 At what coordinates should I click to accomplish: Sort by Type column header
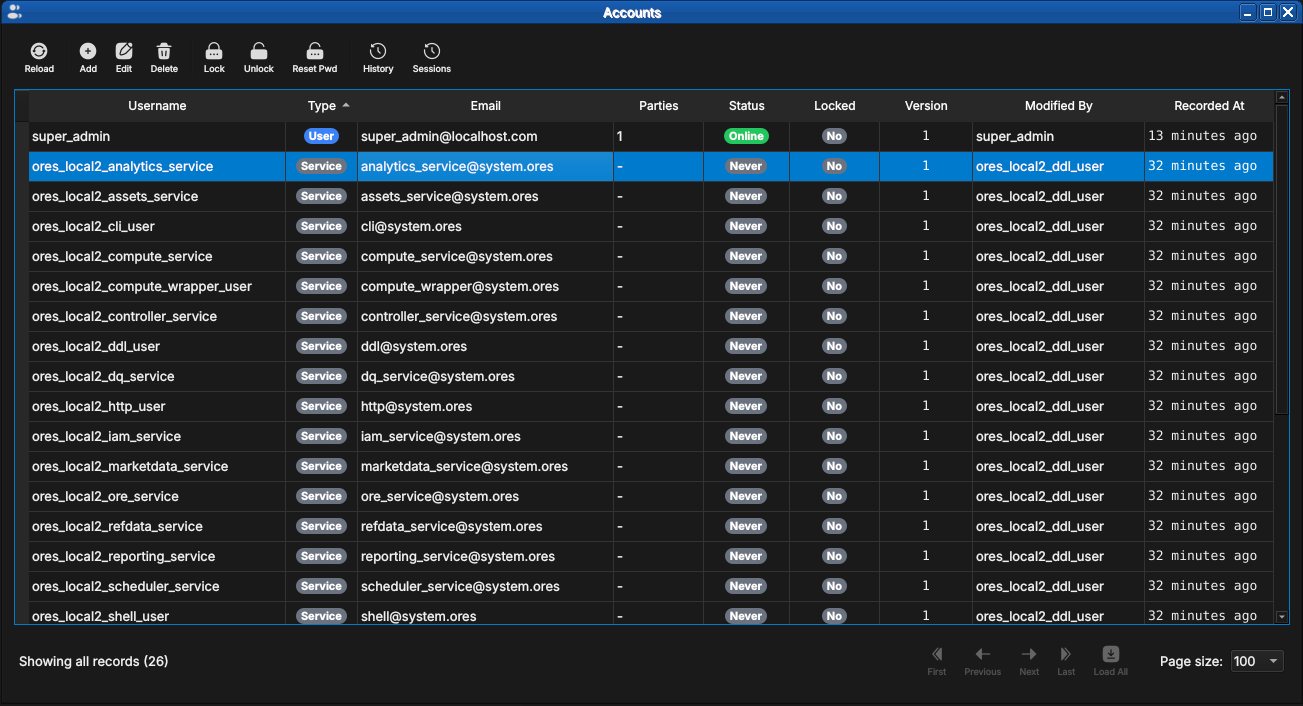point(321,106)
